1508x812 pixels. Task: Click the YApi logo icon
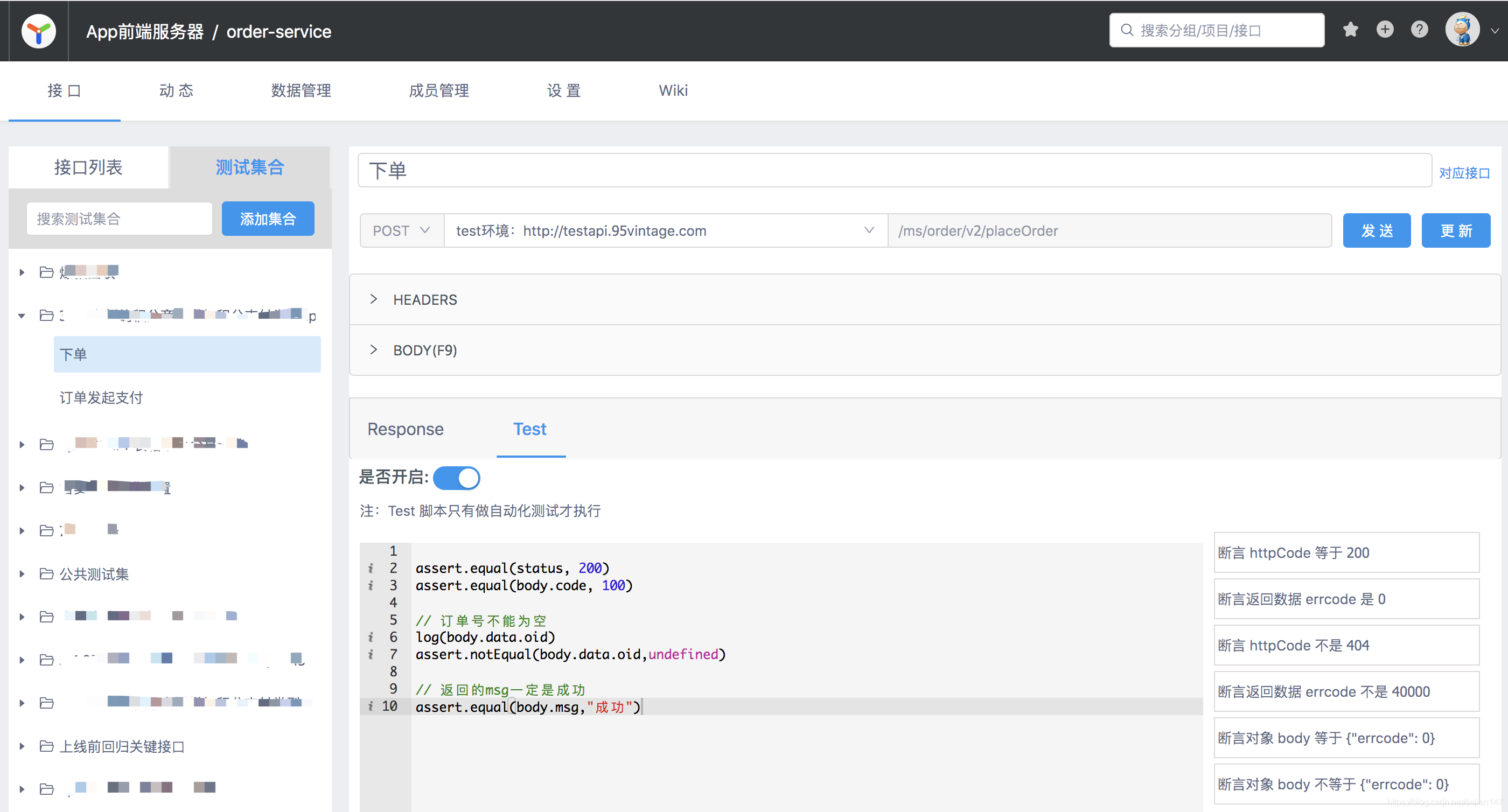(x=39, y=31)
